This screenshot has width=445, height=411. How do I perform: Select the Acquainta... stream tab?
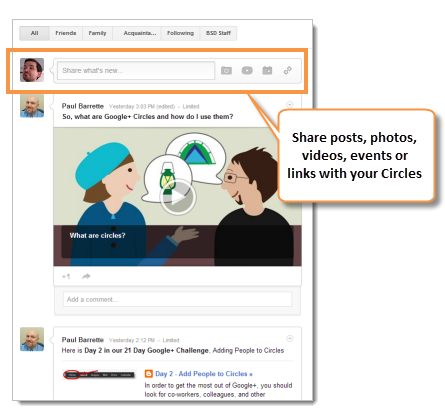(x=140, y=33)
